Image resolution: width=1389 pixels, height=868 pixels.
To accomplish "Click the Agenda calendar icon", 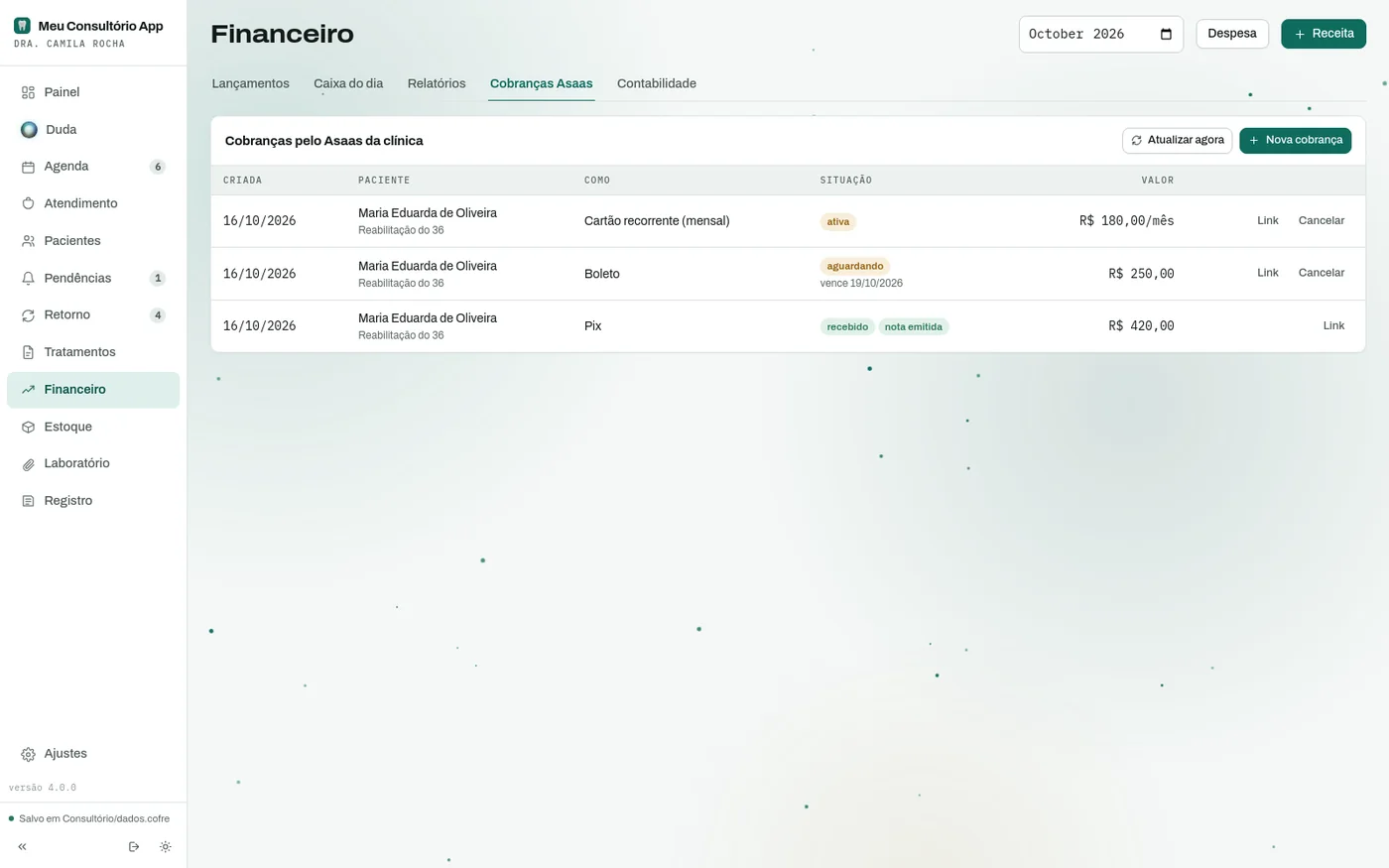I will coord(28,167).
